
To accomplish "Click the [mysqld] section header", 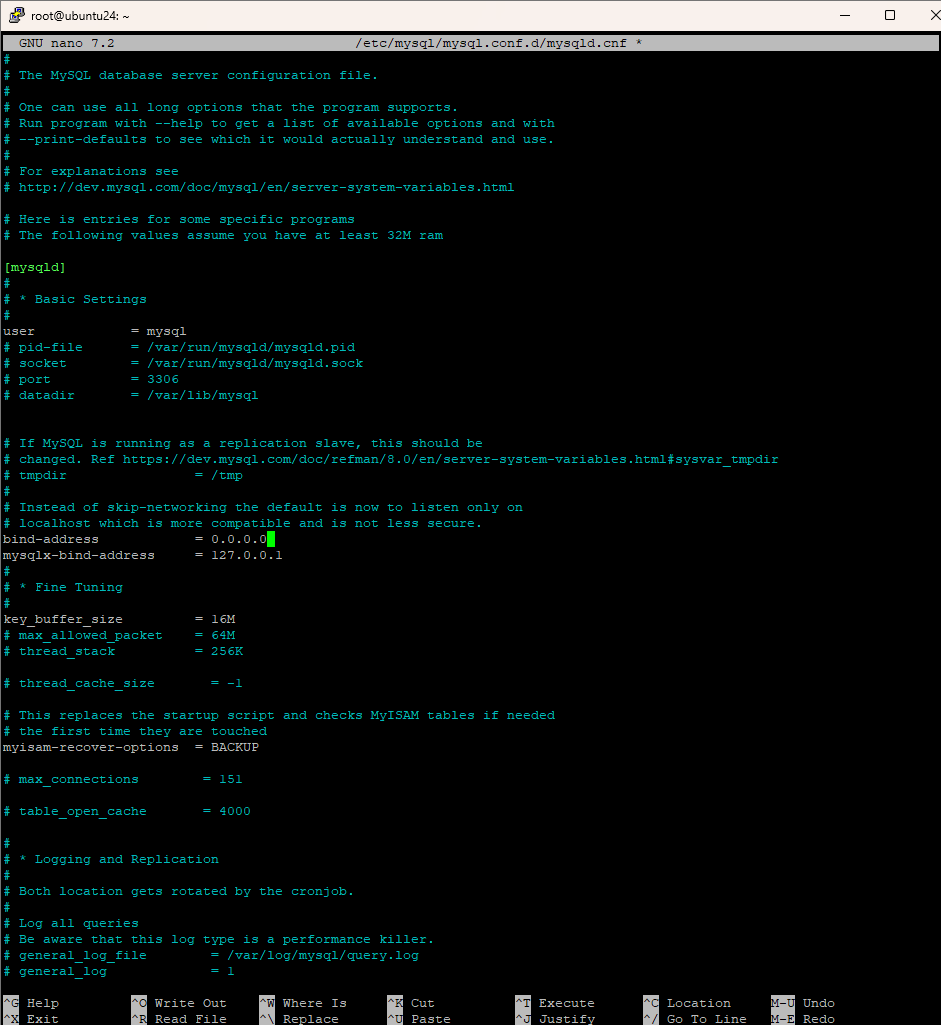I will coord(34,266).
